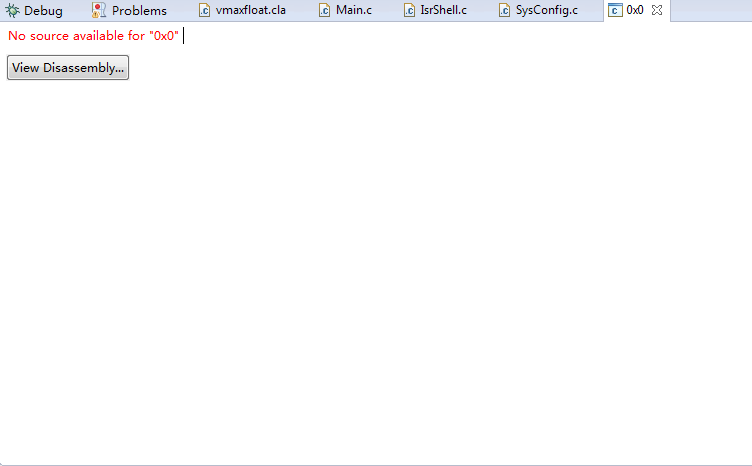Click the IsrShell.c file icon
Viewport: 752px width, 466px height.
click(x=409, y=10)
